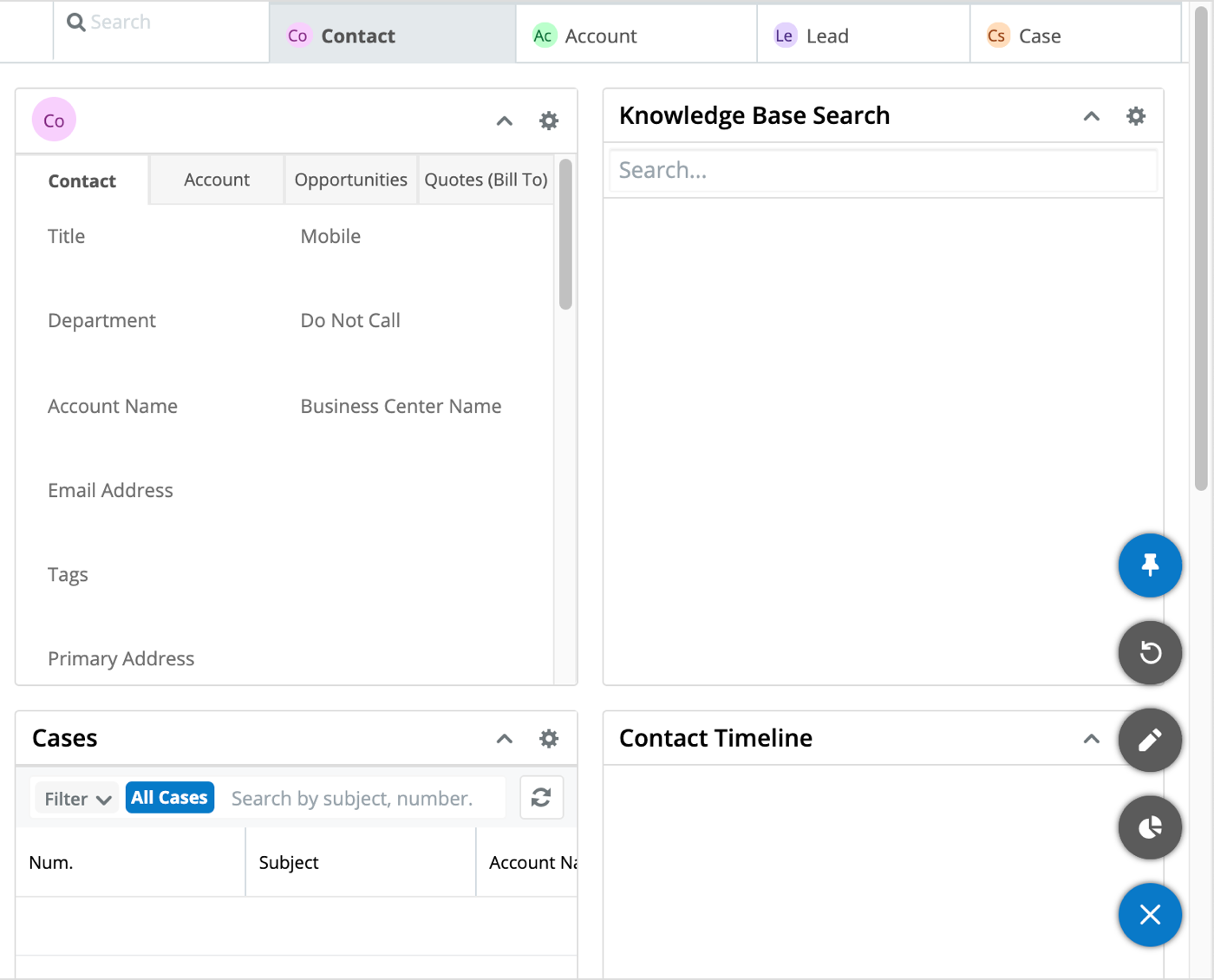
Task: Collapse the Knowledge Base Search panel
Action: tap(1090, 114)
